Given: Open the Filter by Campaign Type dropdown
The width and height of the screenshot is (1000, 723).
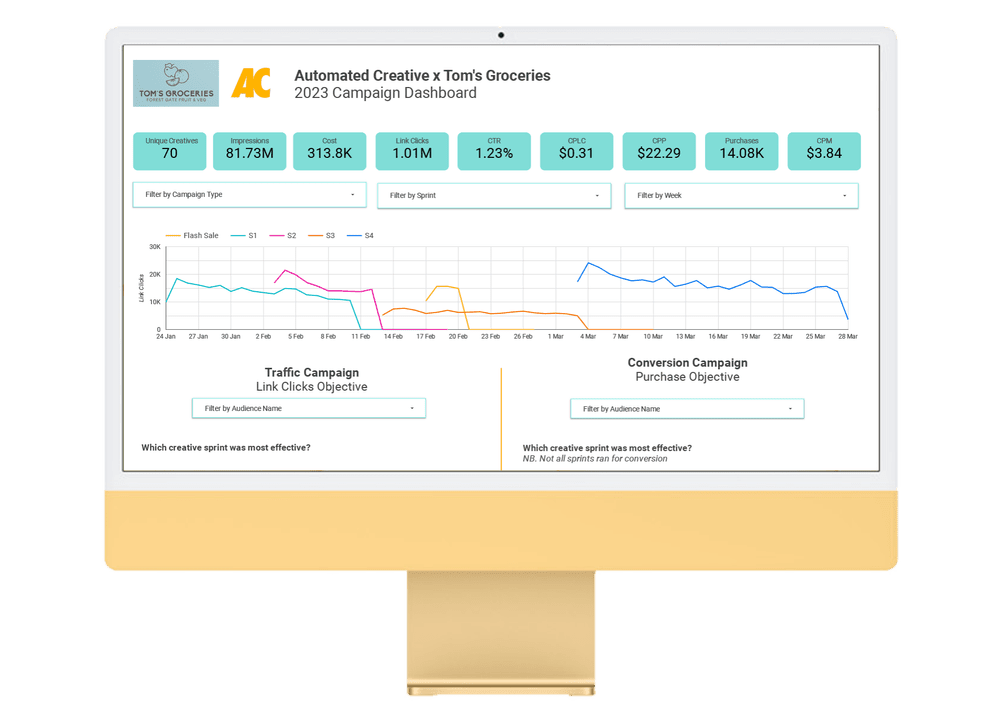Looking at the screenshot, I should pyautogui.click(x=249, y=195).
